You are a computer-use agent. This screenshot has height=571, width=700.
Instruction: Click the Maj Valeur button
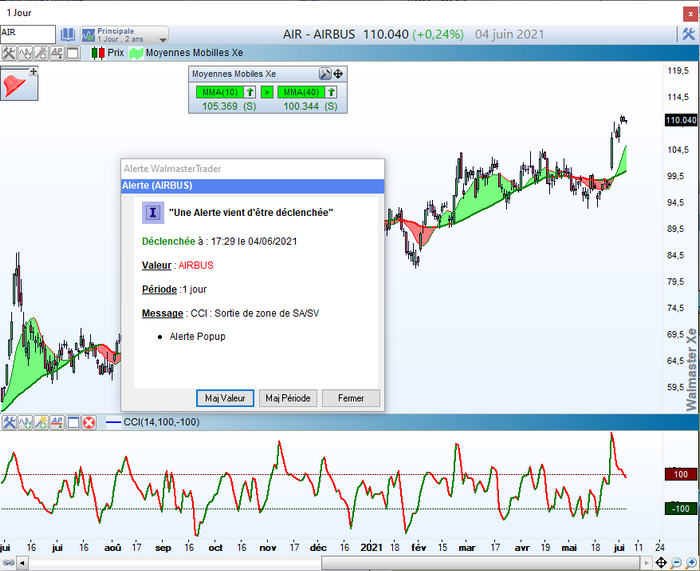point(225,398)
